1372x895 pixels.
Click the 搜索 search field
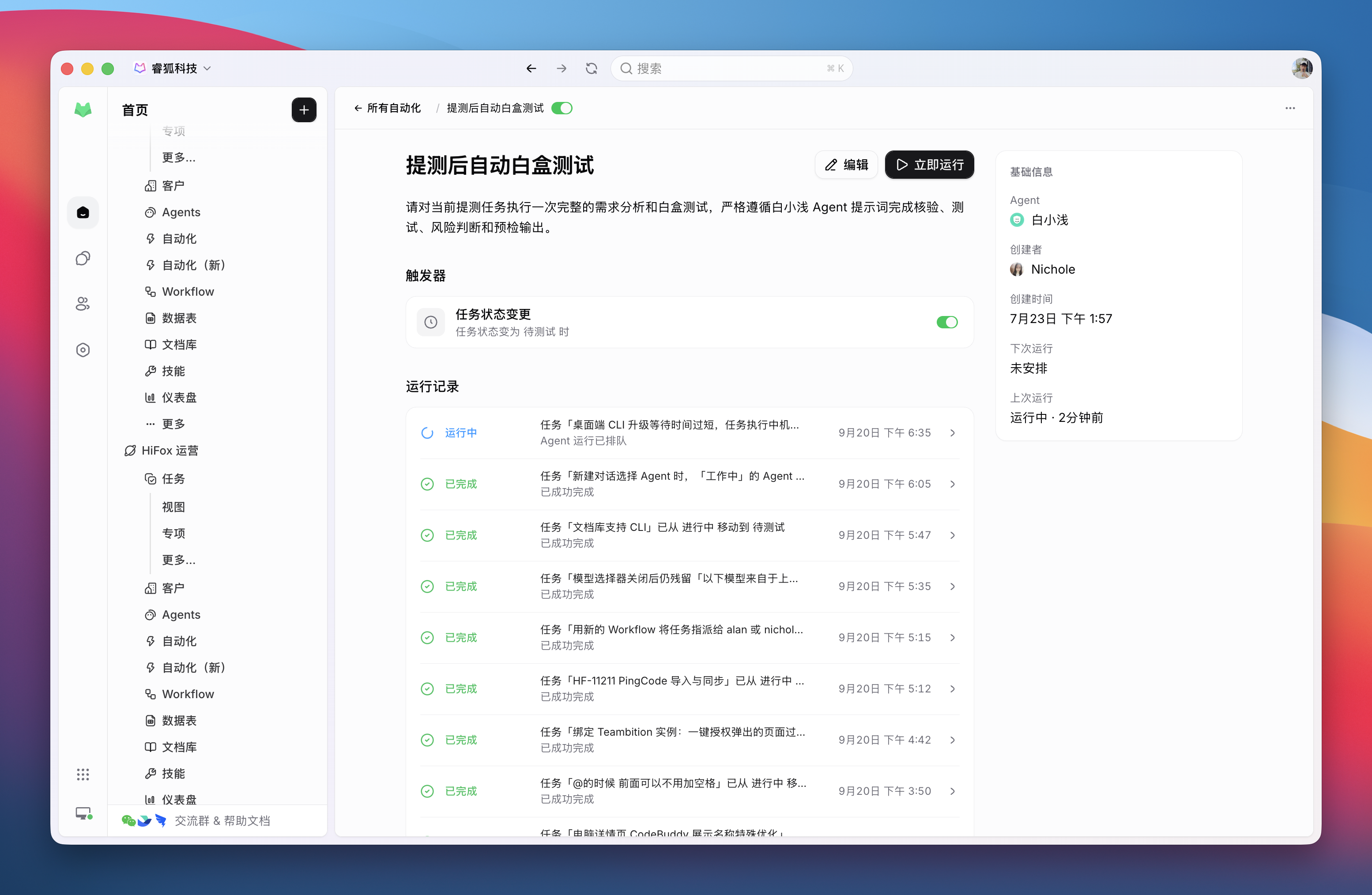[x=731, y=68]
